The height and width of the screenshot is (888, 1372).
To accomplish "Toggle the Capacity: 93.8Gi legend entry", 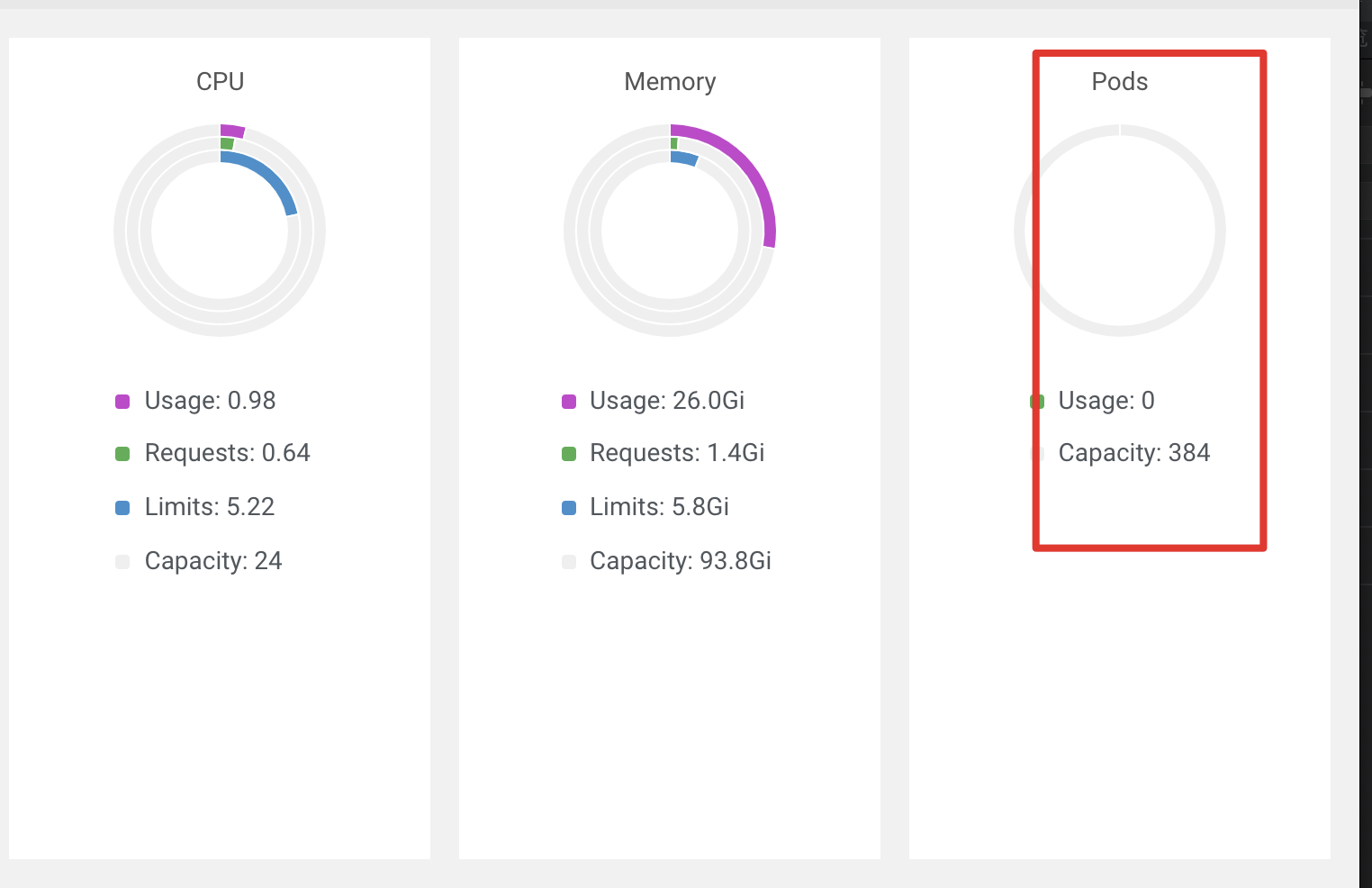I will (679, 561).
